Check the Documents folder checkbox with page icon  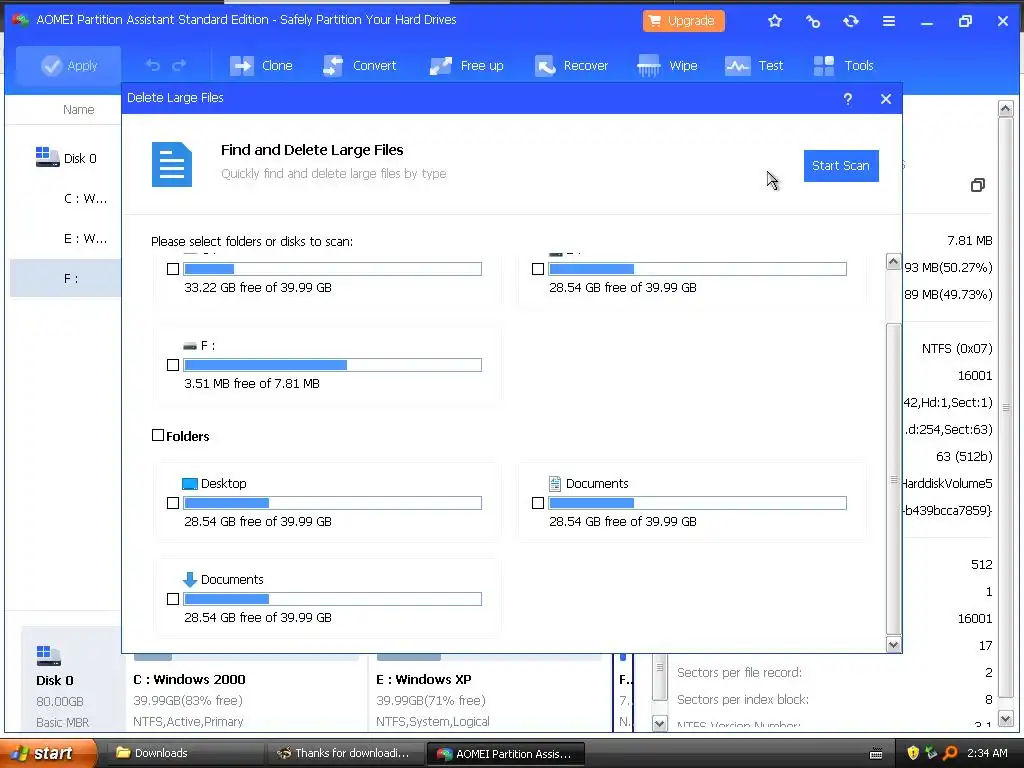point(538,503)
